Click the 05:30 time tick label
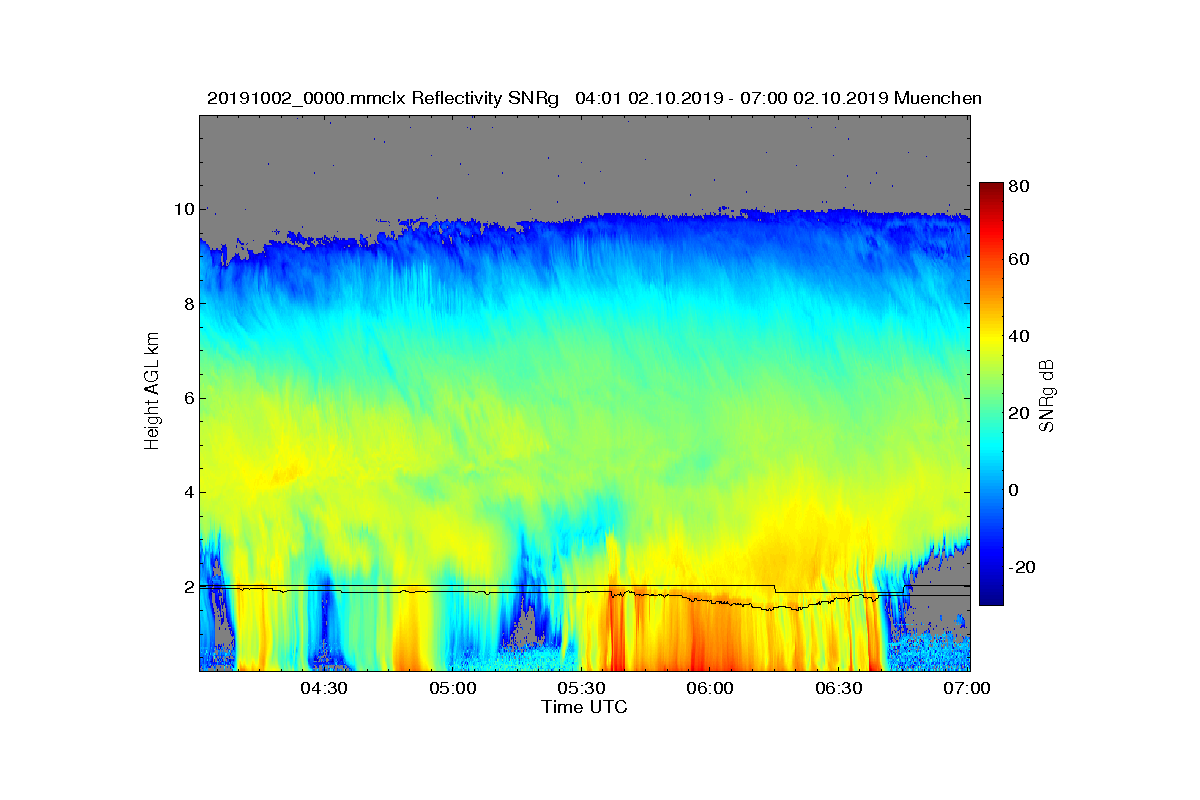 click(582, 689)
